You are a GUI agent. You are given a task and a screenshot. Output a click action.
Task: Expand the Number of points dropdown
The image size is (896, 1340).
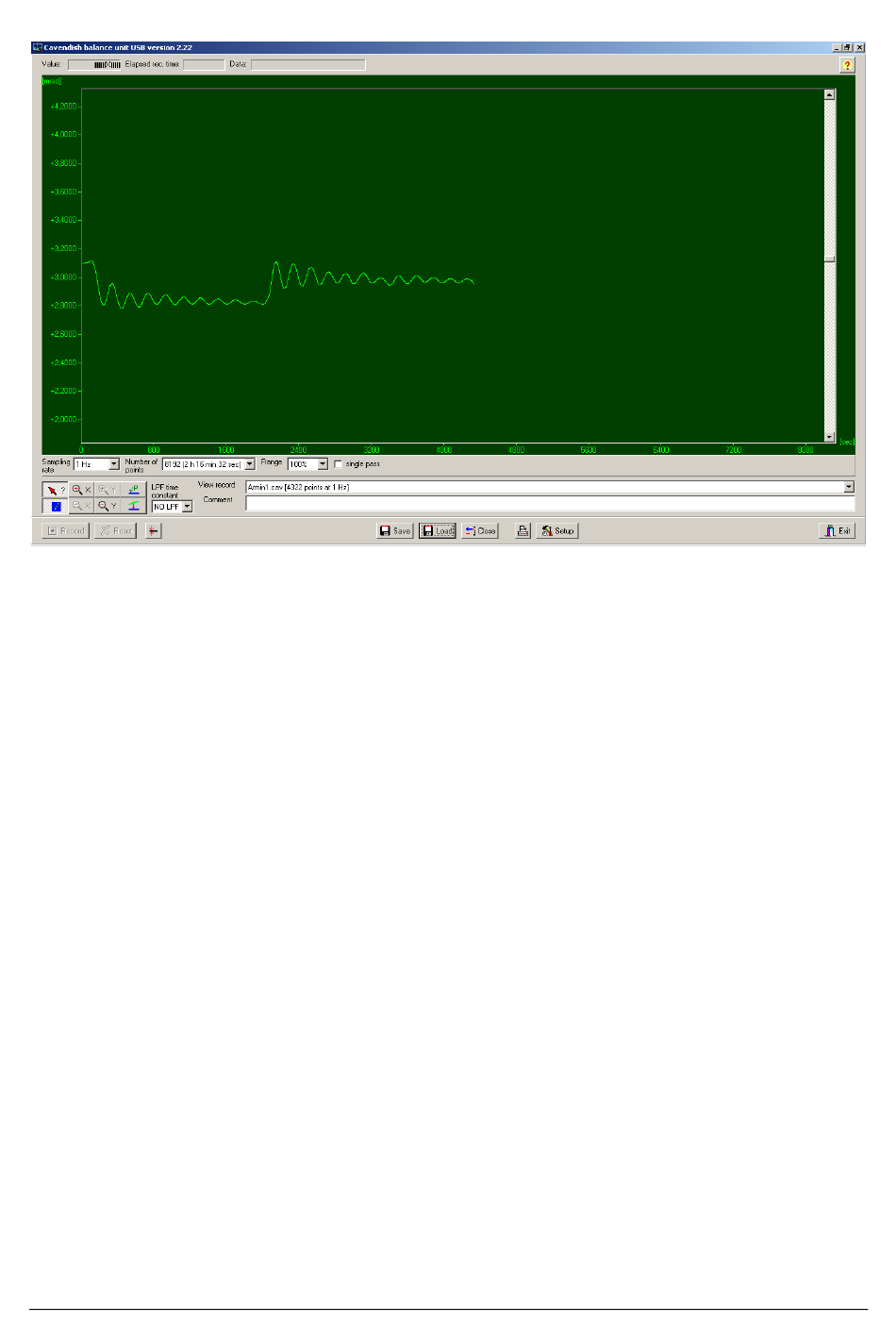click(x=250, y=464)
